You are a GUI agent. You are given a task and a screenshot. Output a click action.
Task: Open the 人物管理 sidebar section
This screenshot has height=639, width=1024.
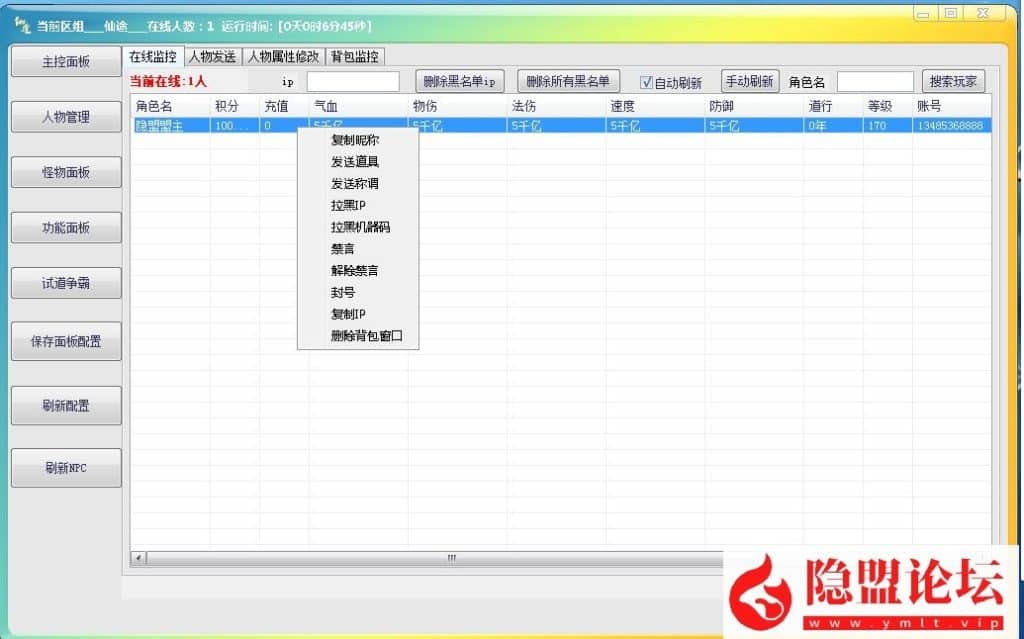click(66, 117)
